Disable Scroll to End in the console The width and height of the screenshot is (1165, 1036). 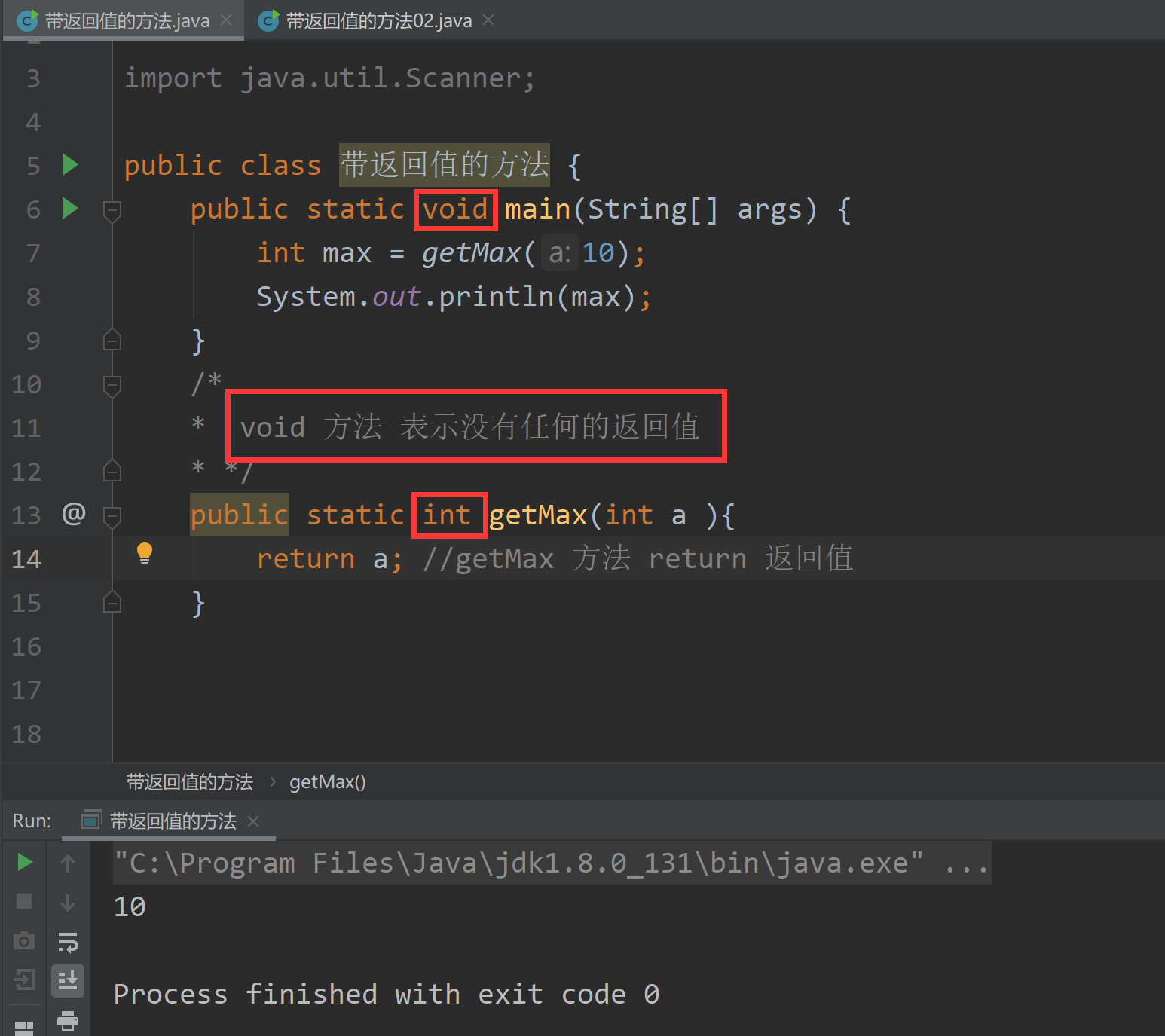pos(68,981)
